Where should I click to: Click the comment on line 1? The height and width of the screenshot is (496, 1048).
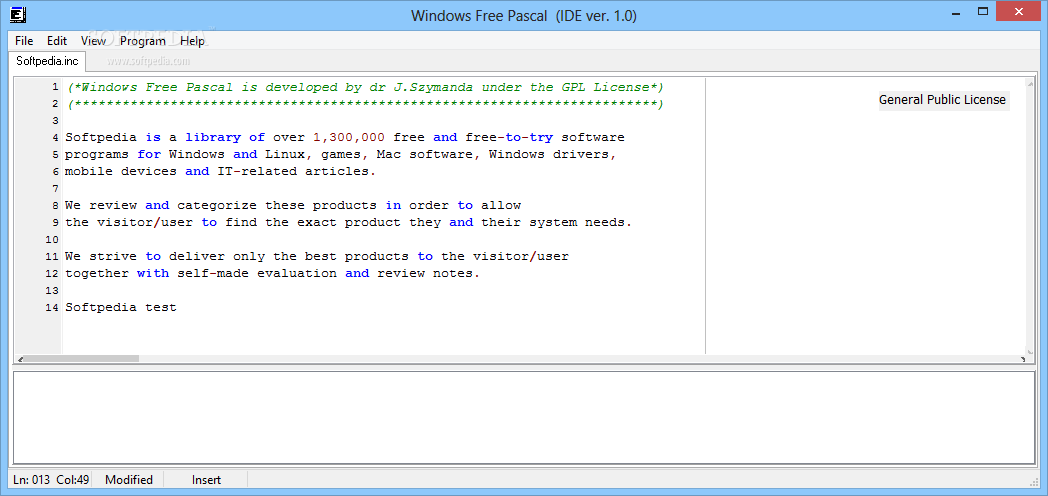tap(365, 87)
